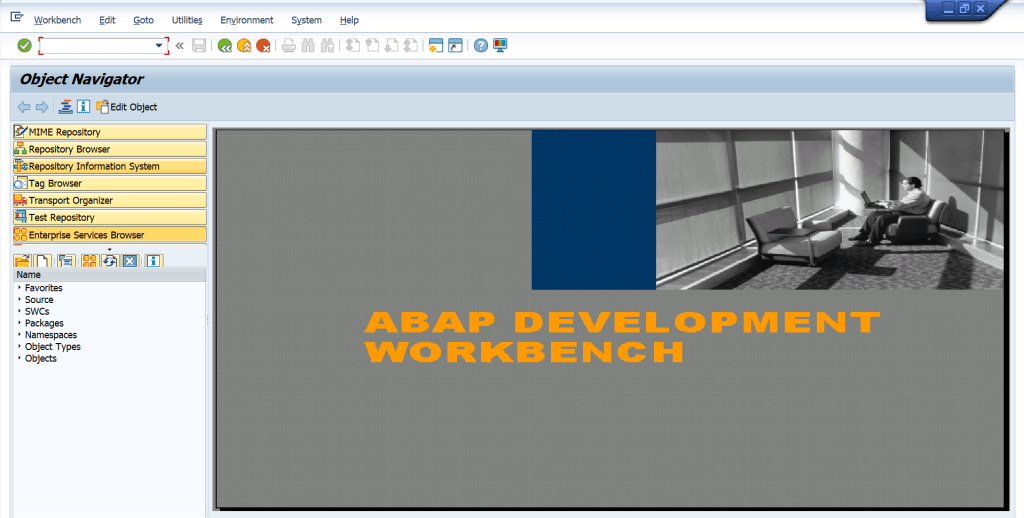The image size is (1024, 518).
Task: Click the red Cancel icon
Action: pyautogui.click(x=263, y=46)
